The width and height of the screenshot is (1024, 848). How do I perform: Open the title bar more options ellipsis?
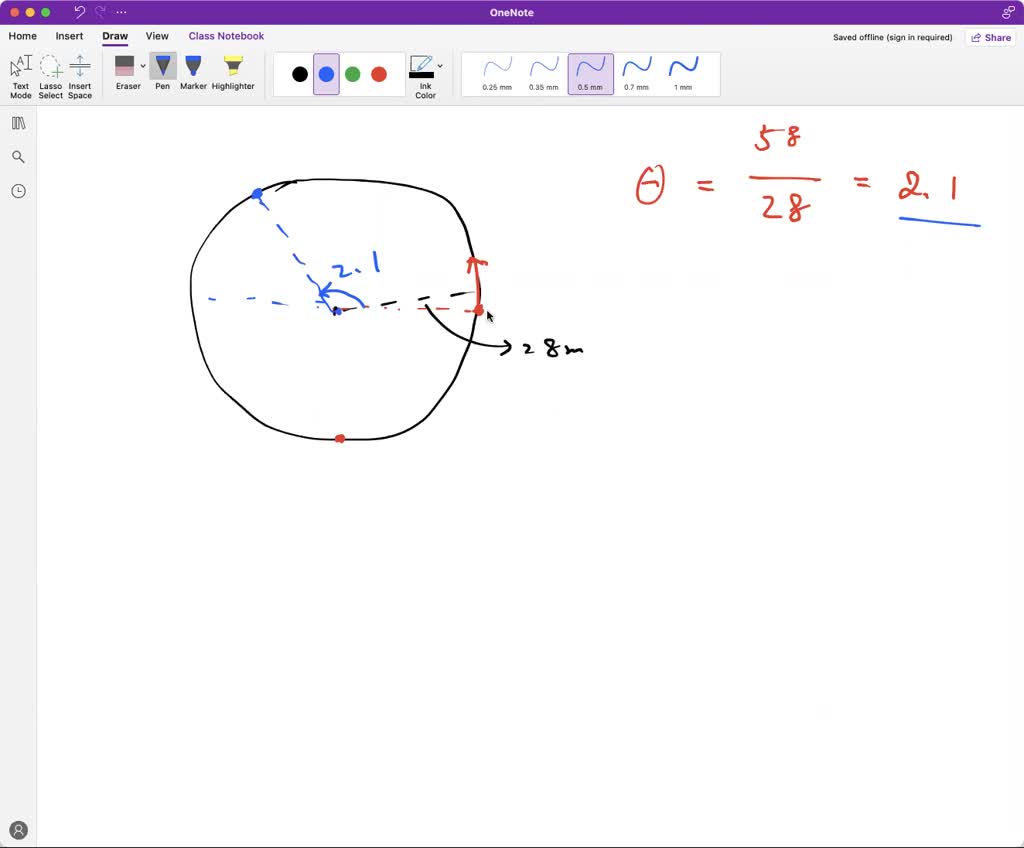click(x=121, y=12)
